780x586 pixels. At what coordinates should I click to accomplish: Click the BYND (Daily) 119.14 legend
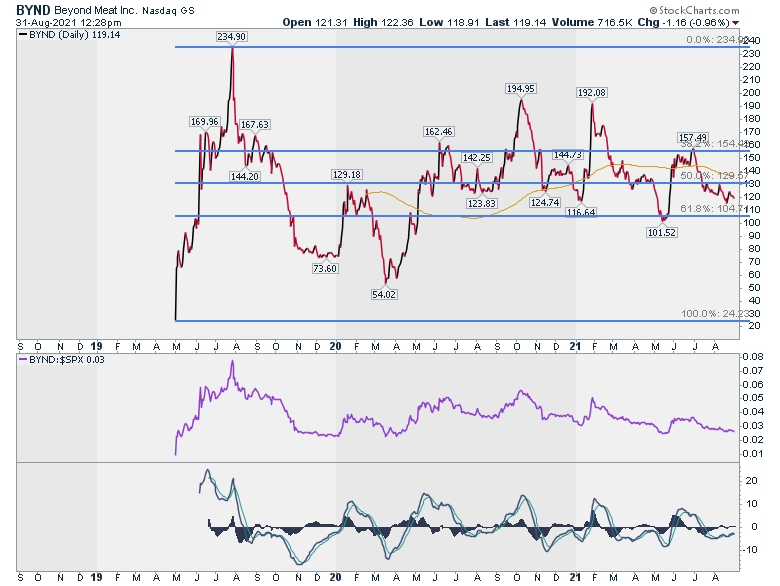(x=70, y=35)
